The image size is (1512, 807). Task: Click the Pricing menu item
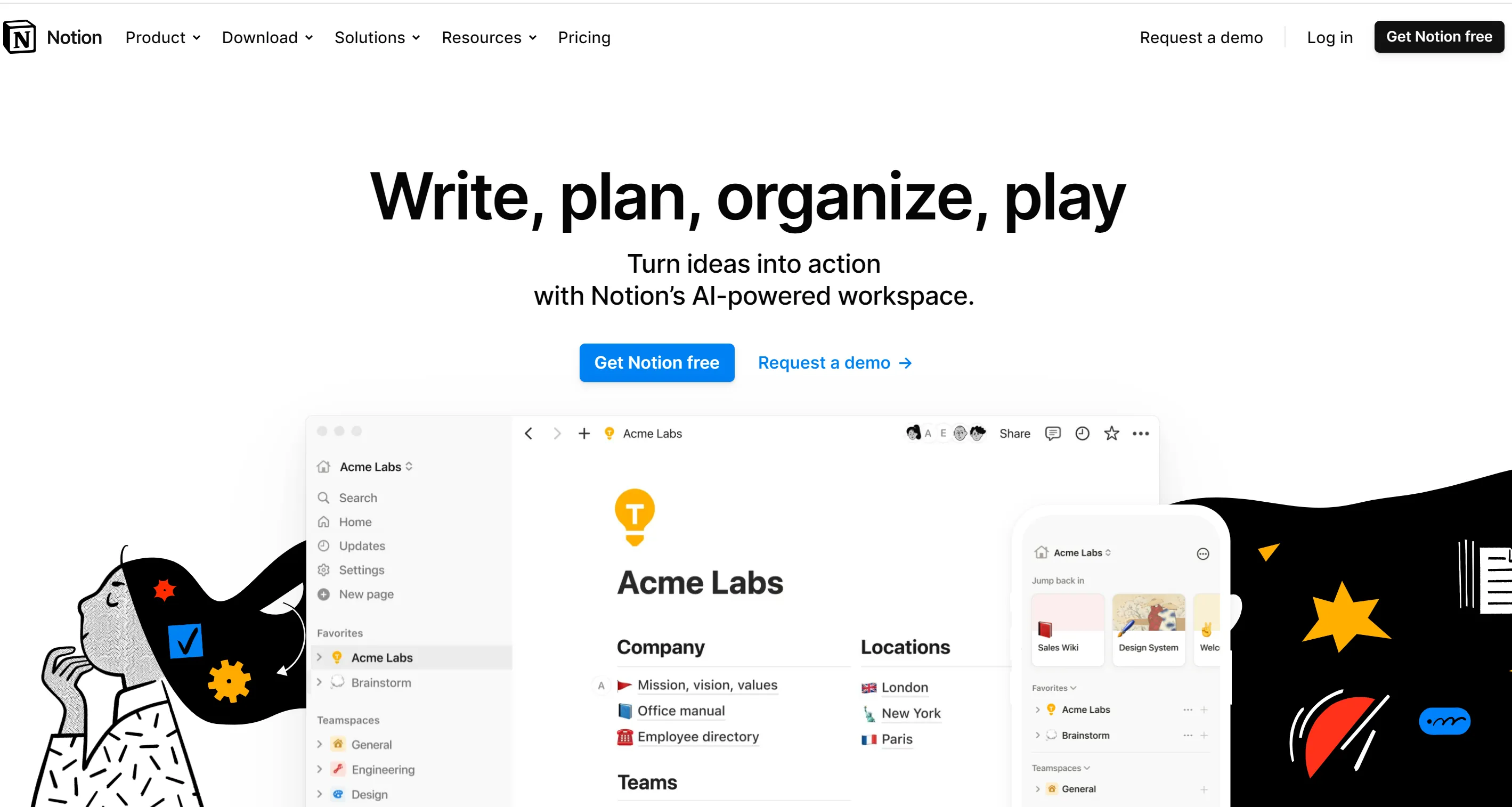click(584, 37)
